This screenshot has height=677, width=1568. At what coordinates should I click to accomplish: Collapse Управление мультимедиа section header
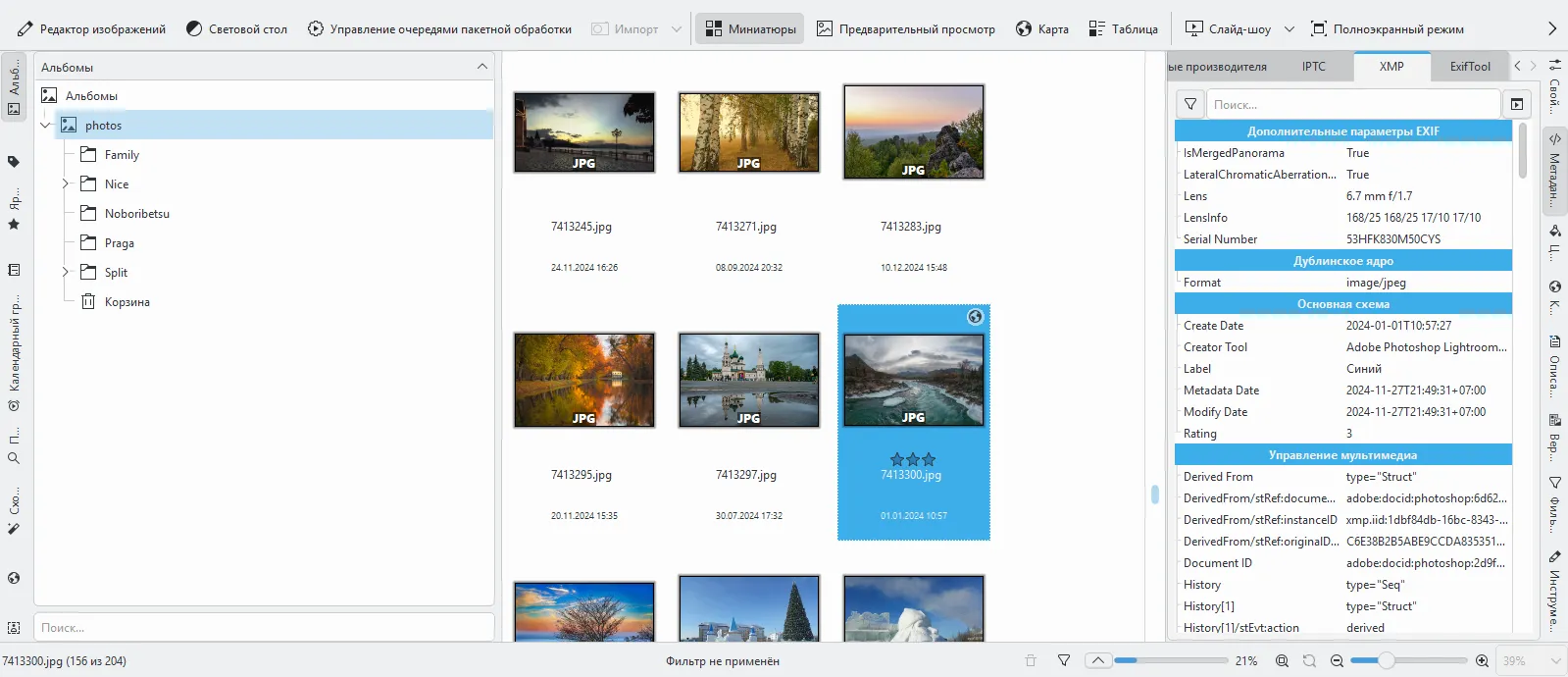pyautogui.click(x=1343, y=455)
